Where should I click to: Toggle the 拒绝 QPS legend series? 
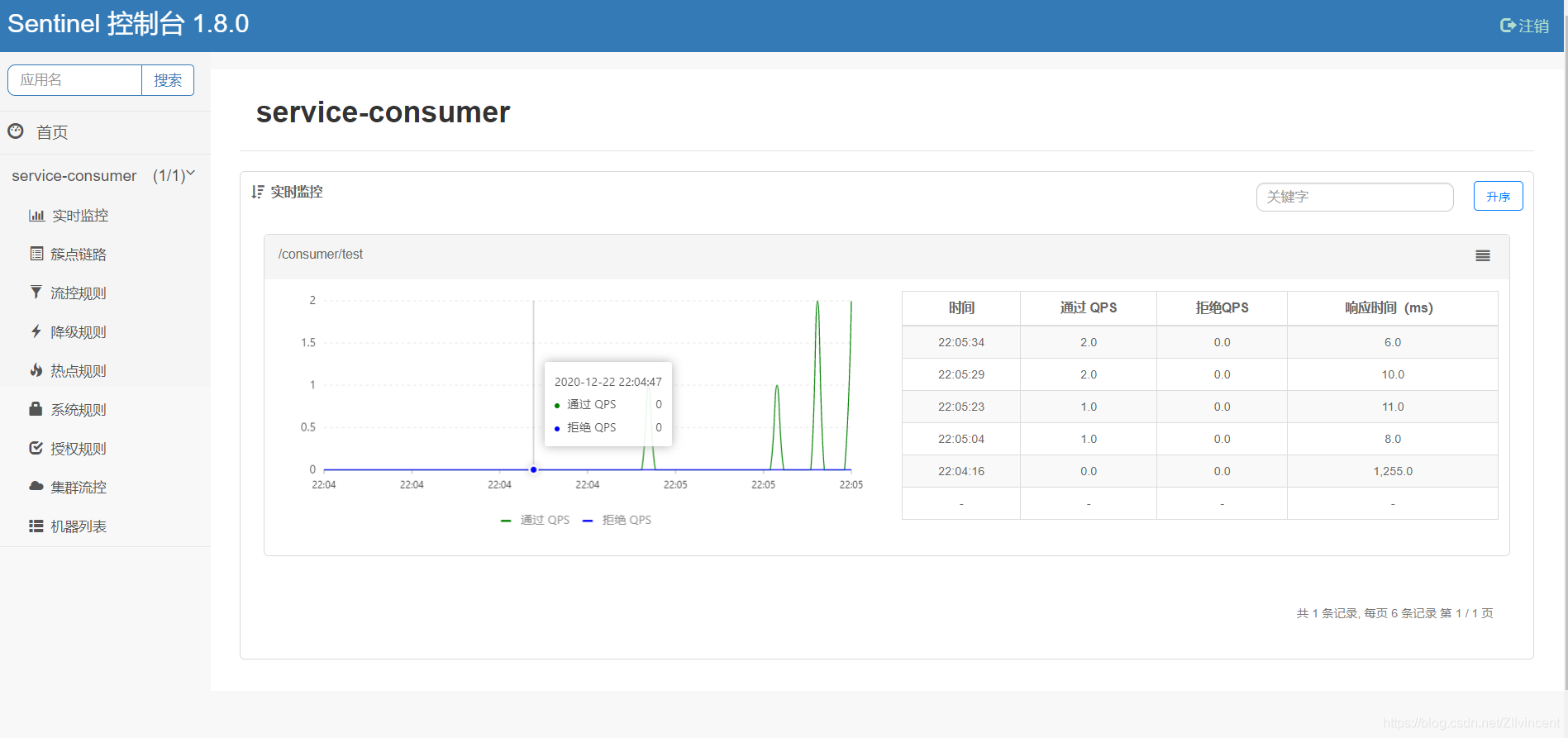[x=617, y=520]
